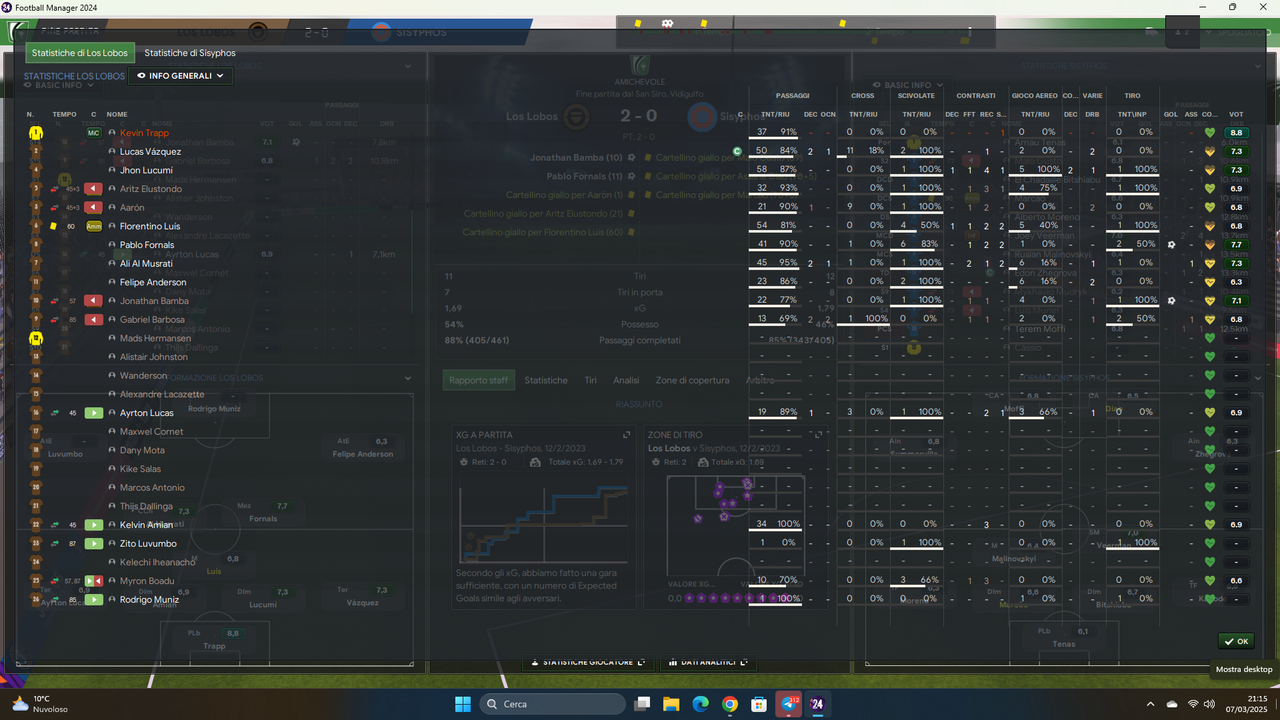The height and width of the screenshot is (720, 1280).
Task: Click the MiC badge next to Kevin Trapp
Action: click(94, 133)
